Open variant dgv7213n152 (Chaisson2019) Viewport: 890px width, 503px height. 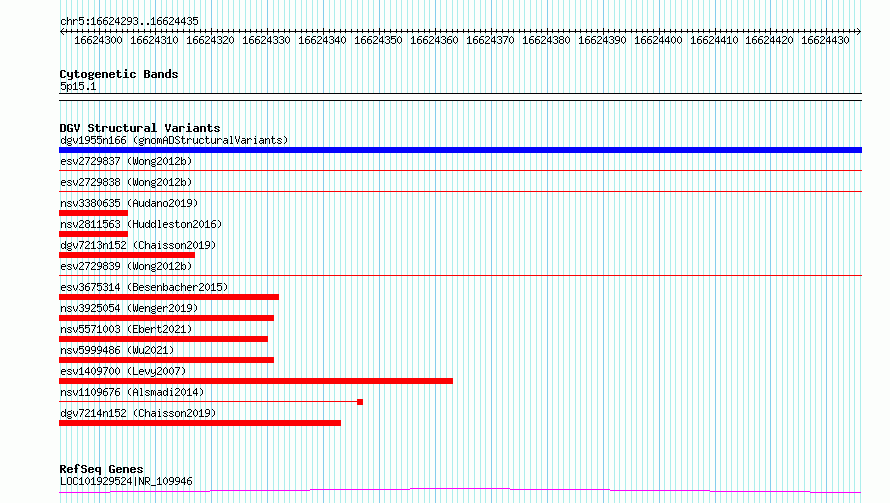(x=138, y=245)
